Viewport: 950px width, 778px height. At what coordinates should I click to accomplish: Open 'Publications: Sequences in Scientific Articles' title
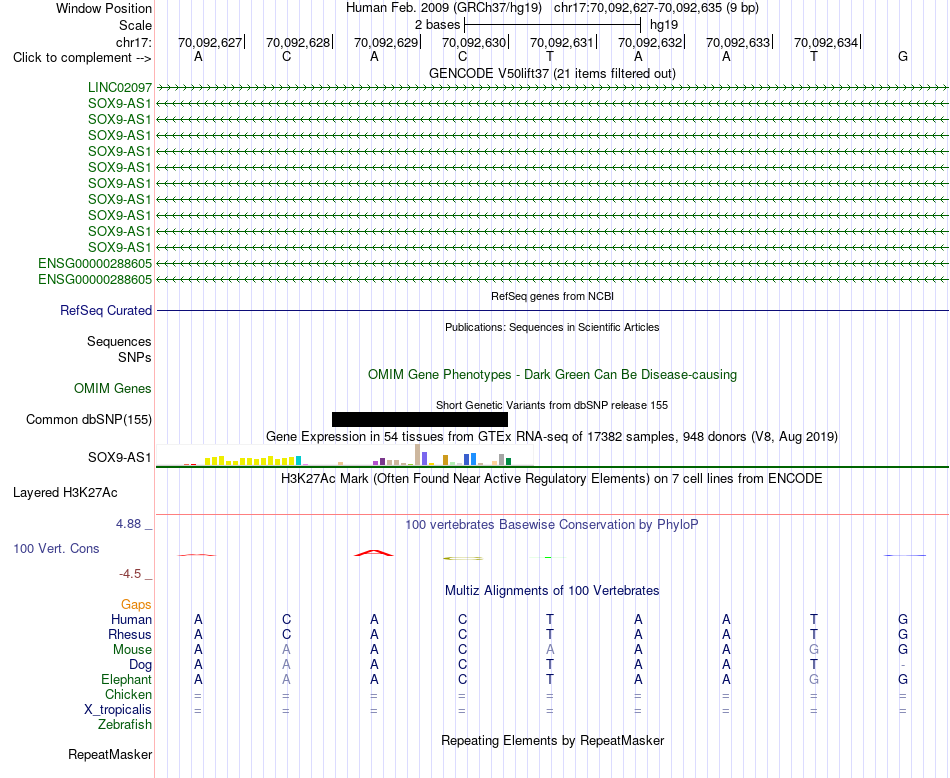point(552,327)
